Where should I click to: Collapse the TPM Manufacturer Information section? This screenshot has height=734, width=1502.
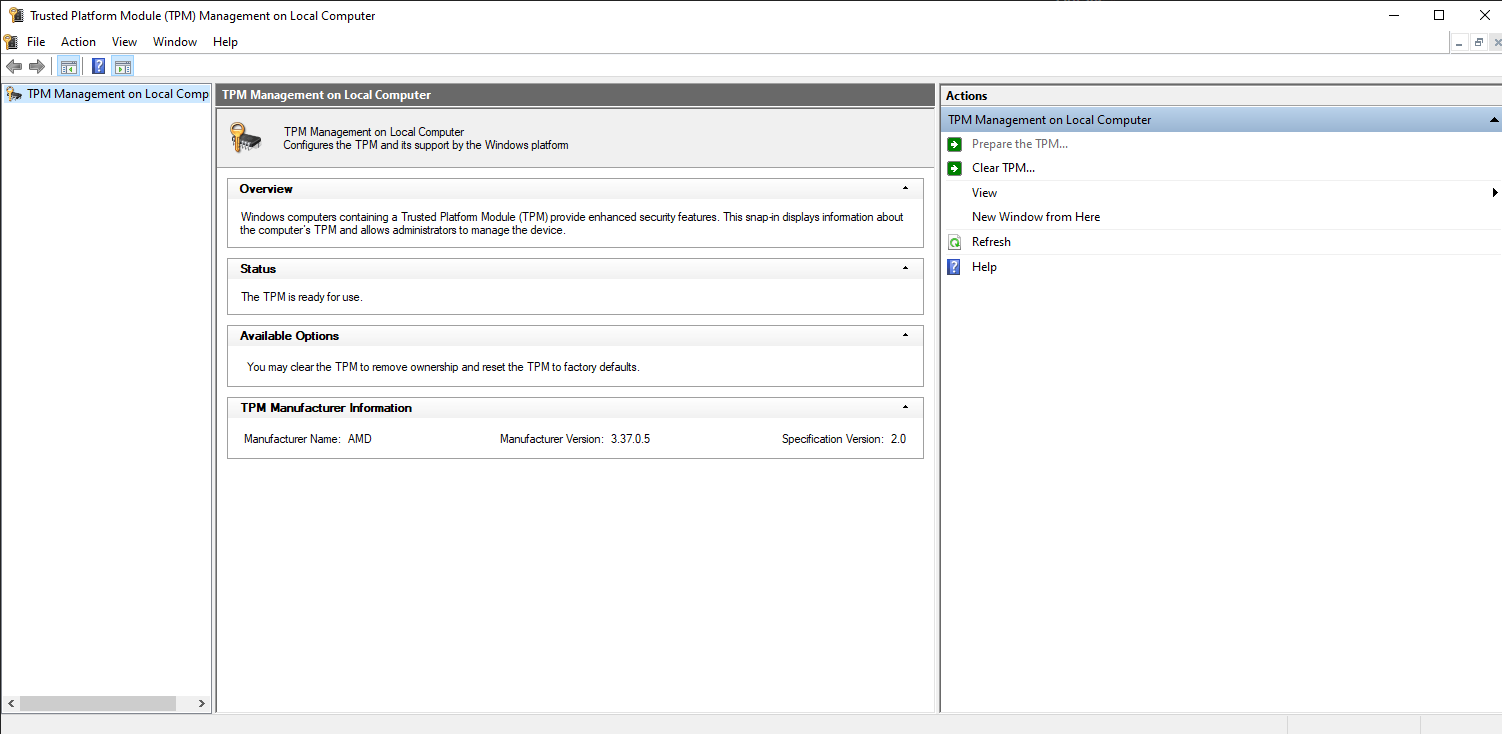(905, 407)
